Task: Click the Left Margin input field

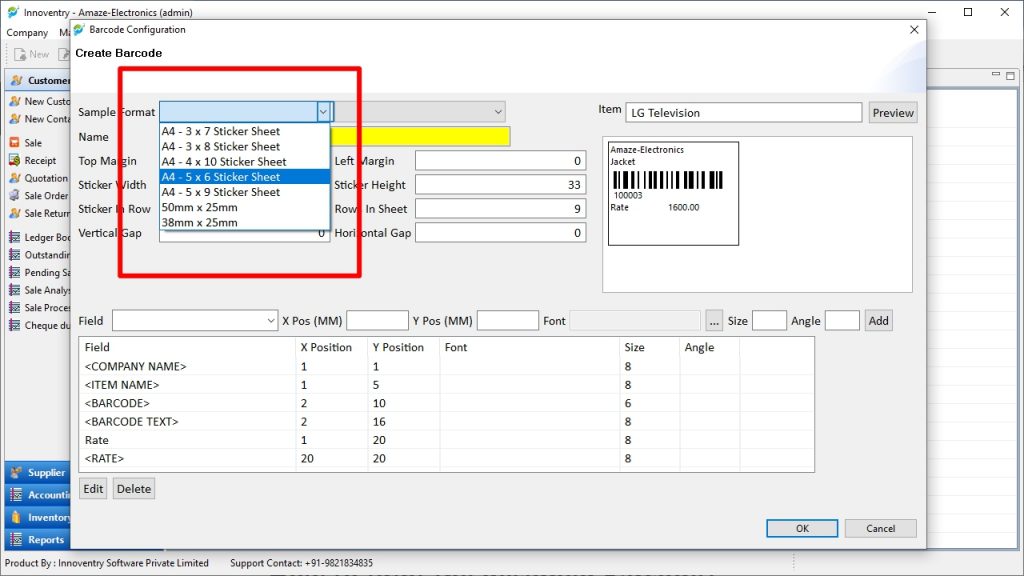Action: click(x=500, y=161)
